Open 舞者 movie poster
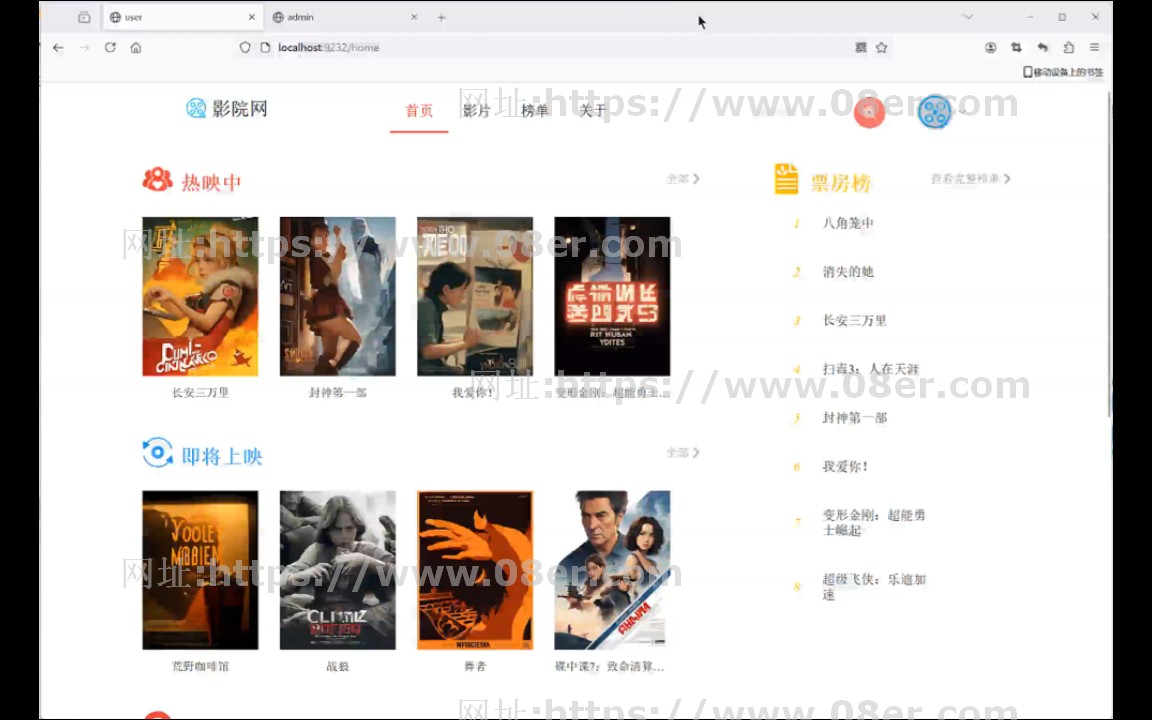This screenshot has width=1152, height=720. point(475,570)
